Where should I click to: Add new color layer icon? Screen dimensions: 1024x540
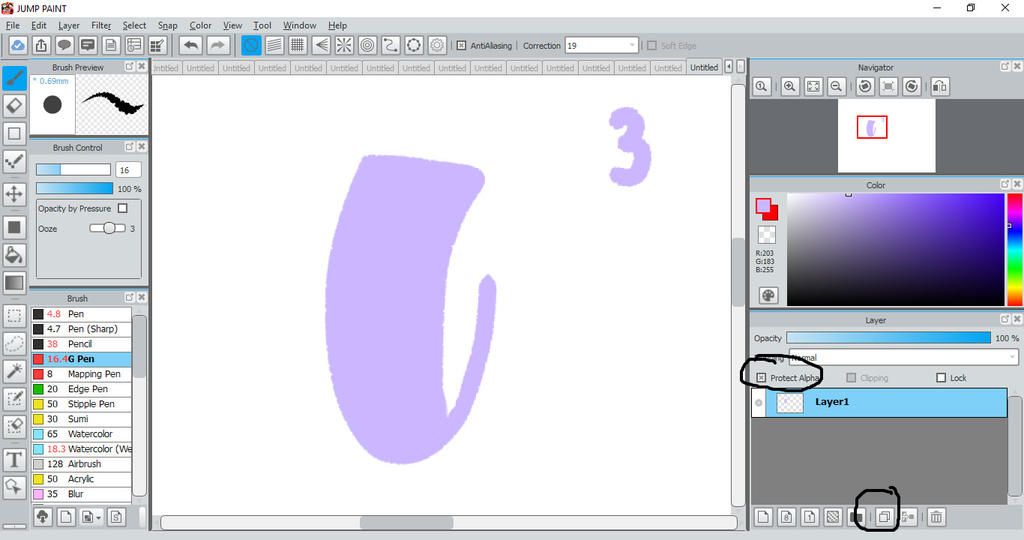[762, 517]
